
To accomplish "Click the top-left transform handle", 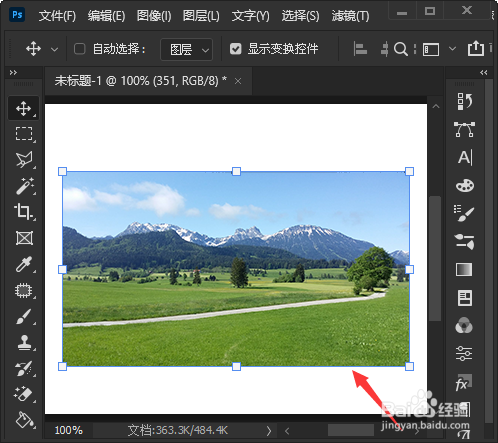I will [x=62, y=171].
